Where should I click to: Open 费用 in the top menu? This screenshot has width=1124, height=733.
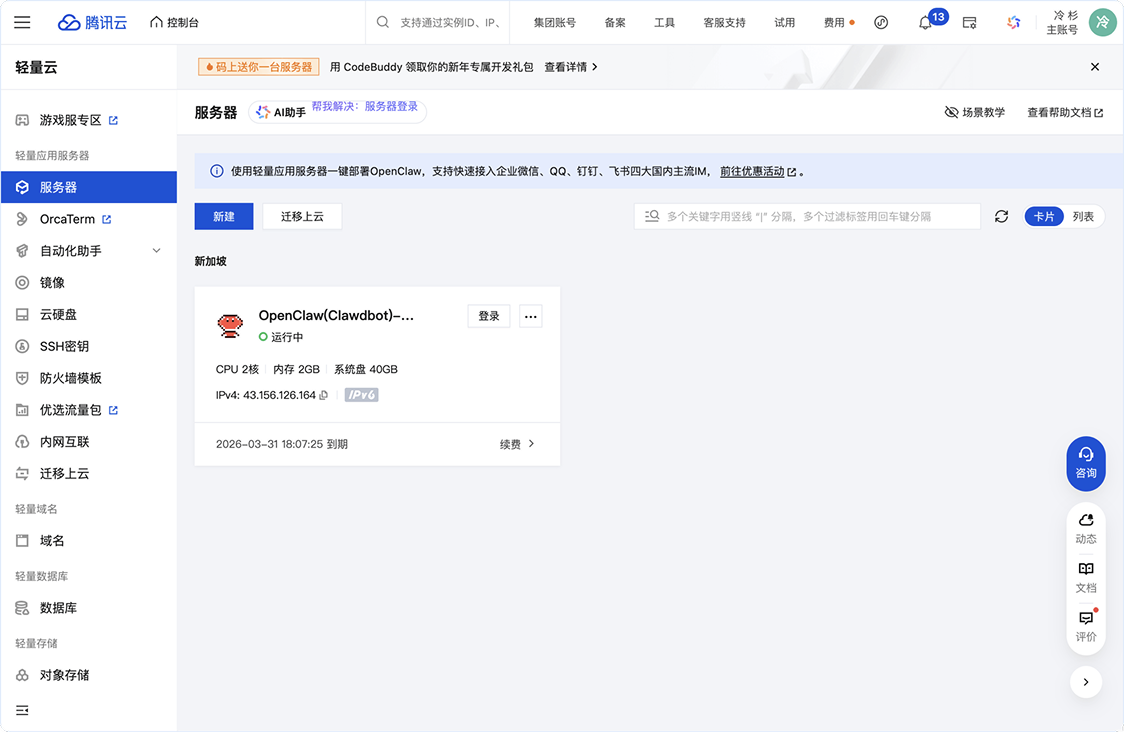point(834,23)
